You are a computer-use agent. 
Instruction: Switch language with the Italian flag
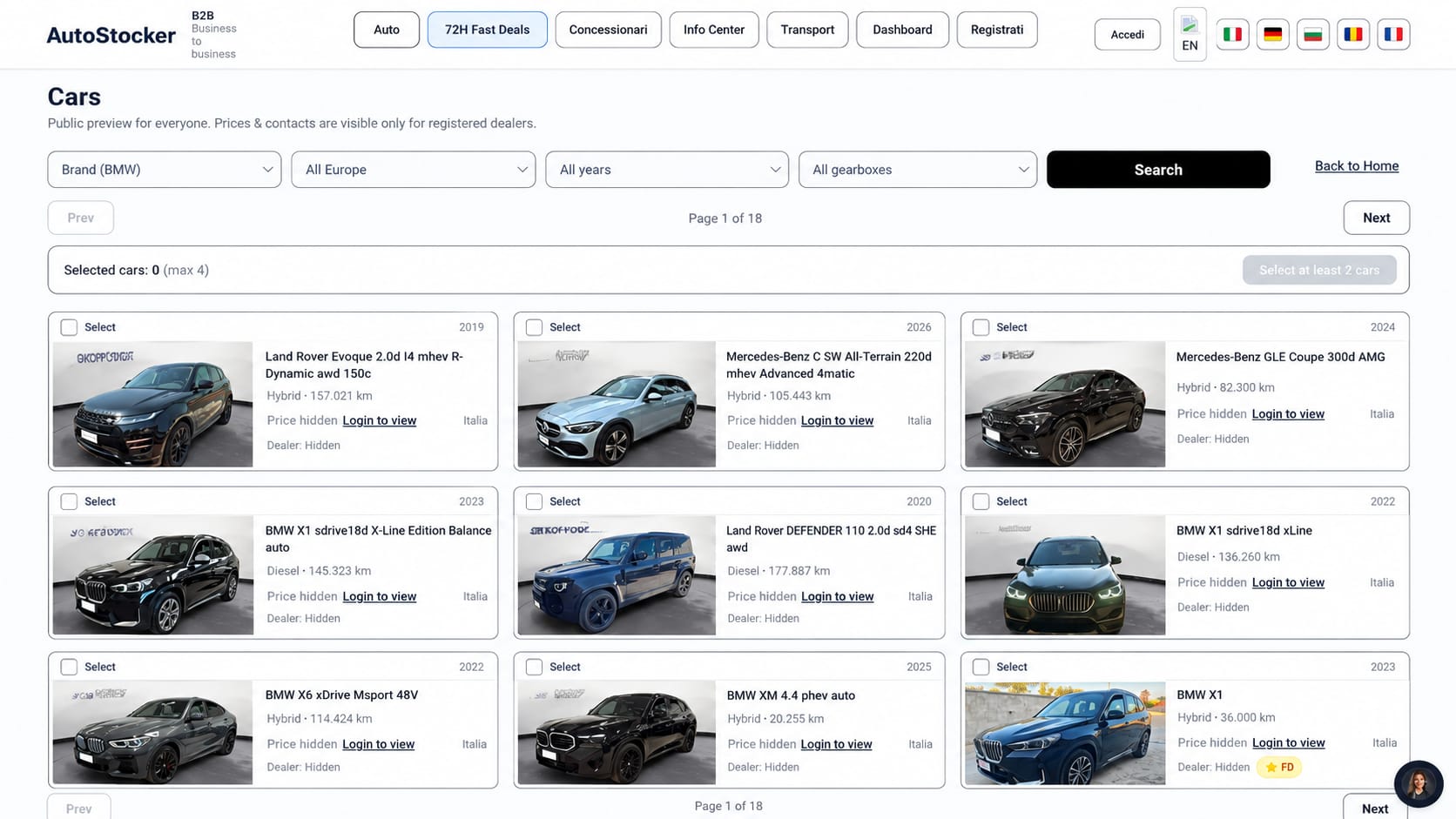[x=1232, y=34]
